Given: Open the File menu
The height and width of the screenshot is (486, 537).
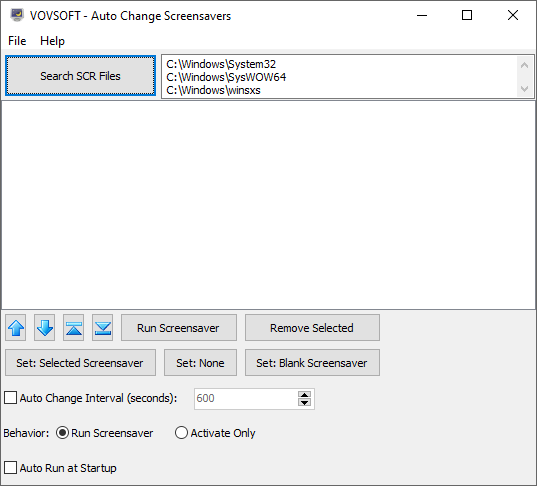Looking at the screenshot, I should pyautogui.click(x=17, y=41).
